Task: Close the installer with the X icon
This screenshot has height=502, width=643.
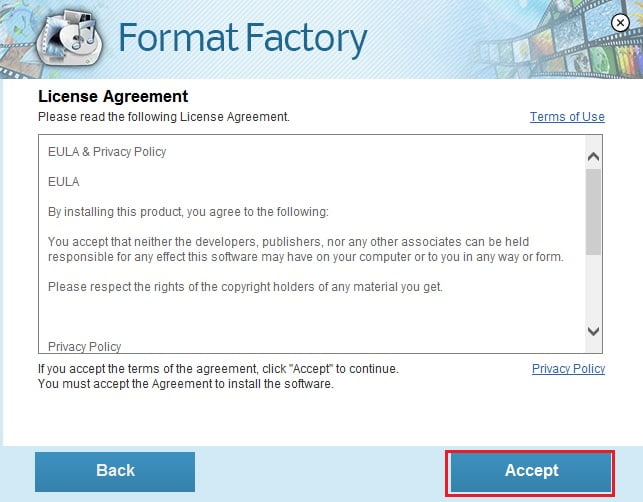Action: [620, 23]
